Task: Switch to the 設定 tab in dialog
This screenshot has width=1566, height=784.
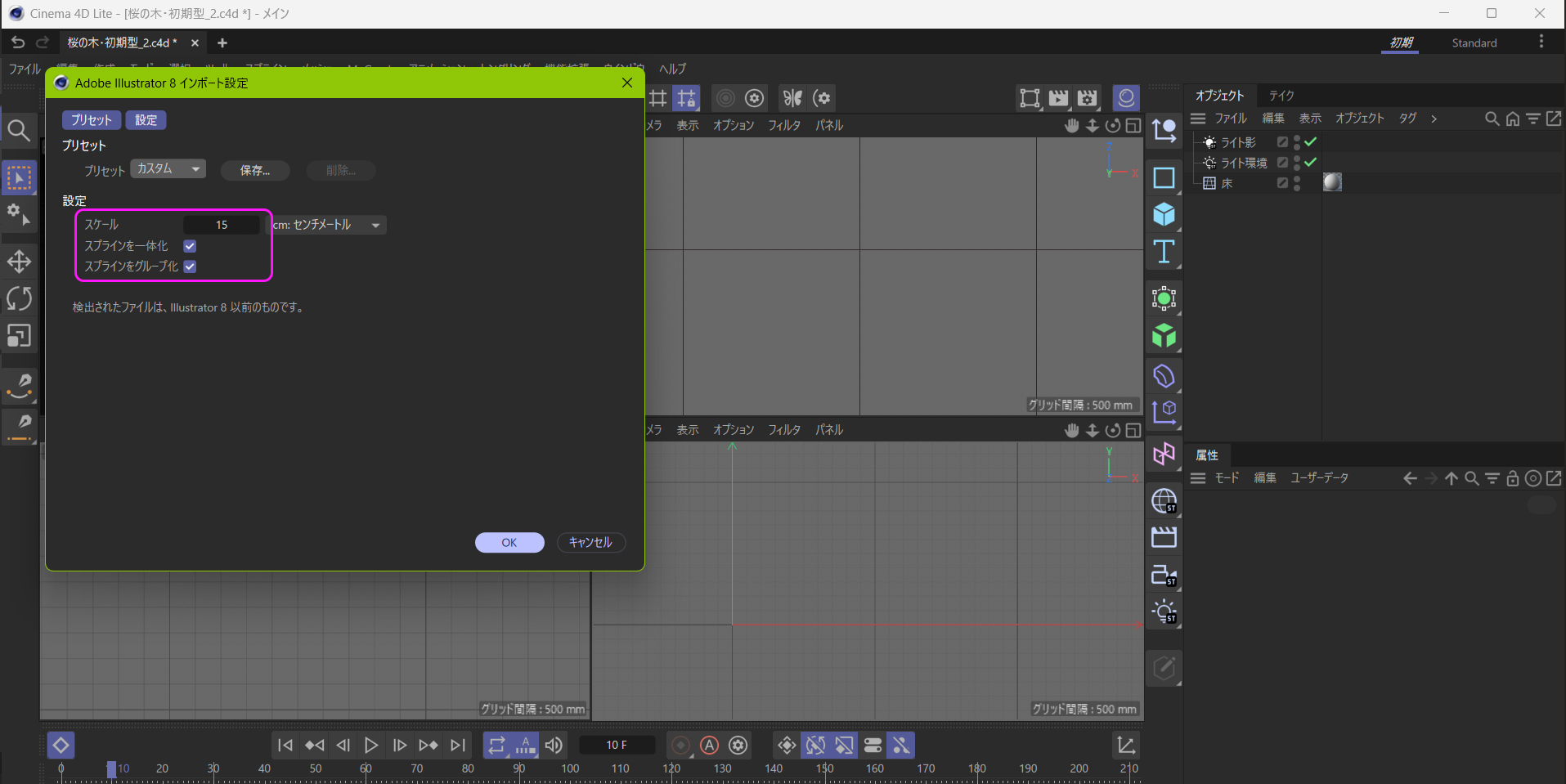Action: [x=146, y=120]
